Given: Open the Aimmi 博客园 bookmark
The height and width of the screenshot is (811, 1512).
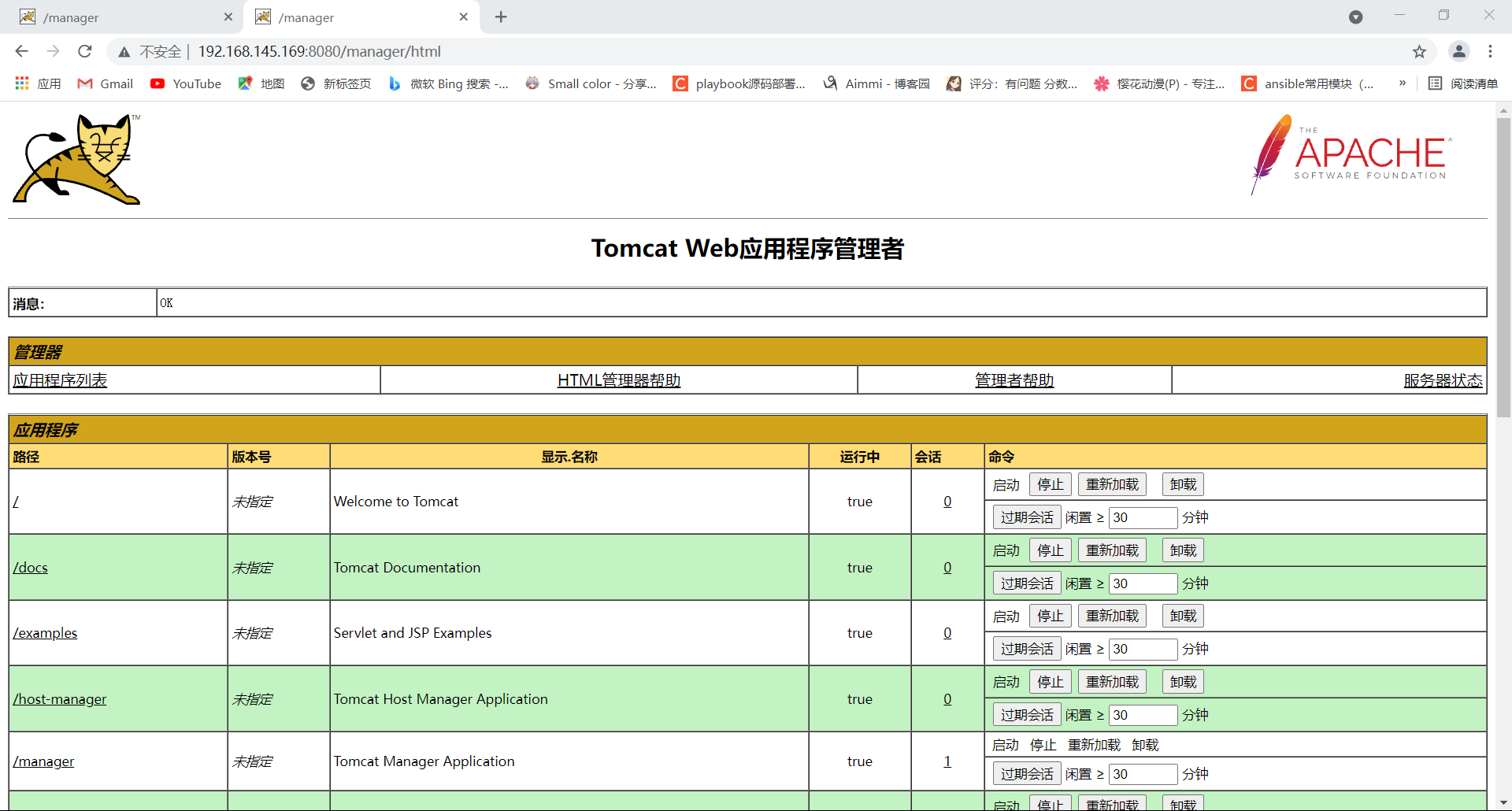Looking at the screenshot, I should coord(876,83).
